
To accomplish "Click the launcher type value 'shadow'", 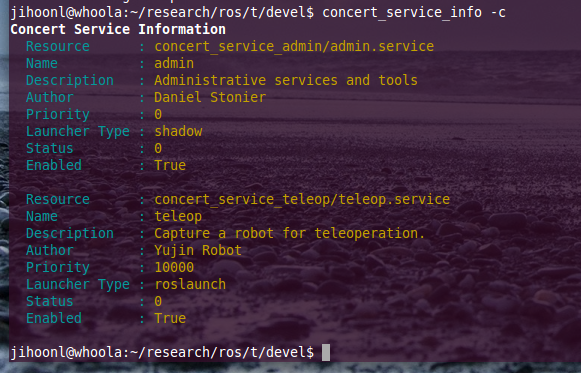I will coord(178,131).
